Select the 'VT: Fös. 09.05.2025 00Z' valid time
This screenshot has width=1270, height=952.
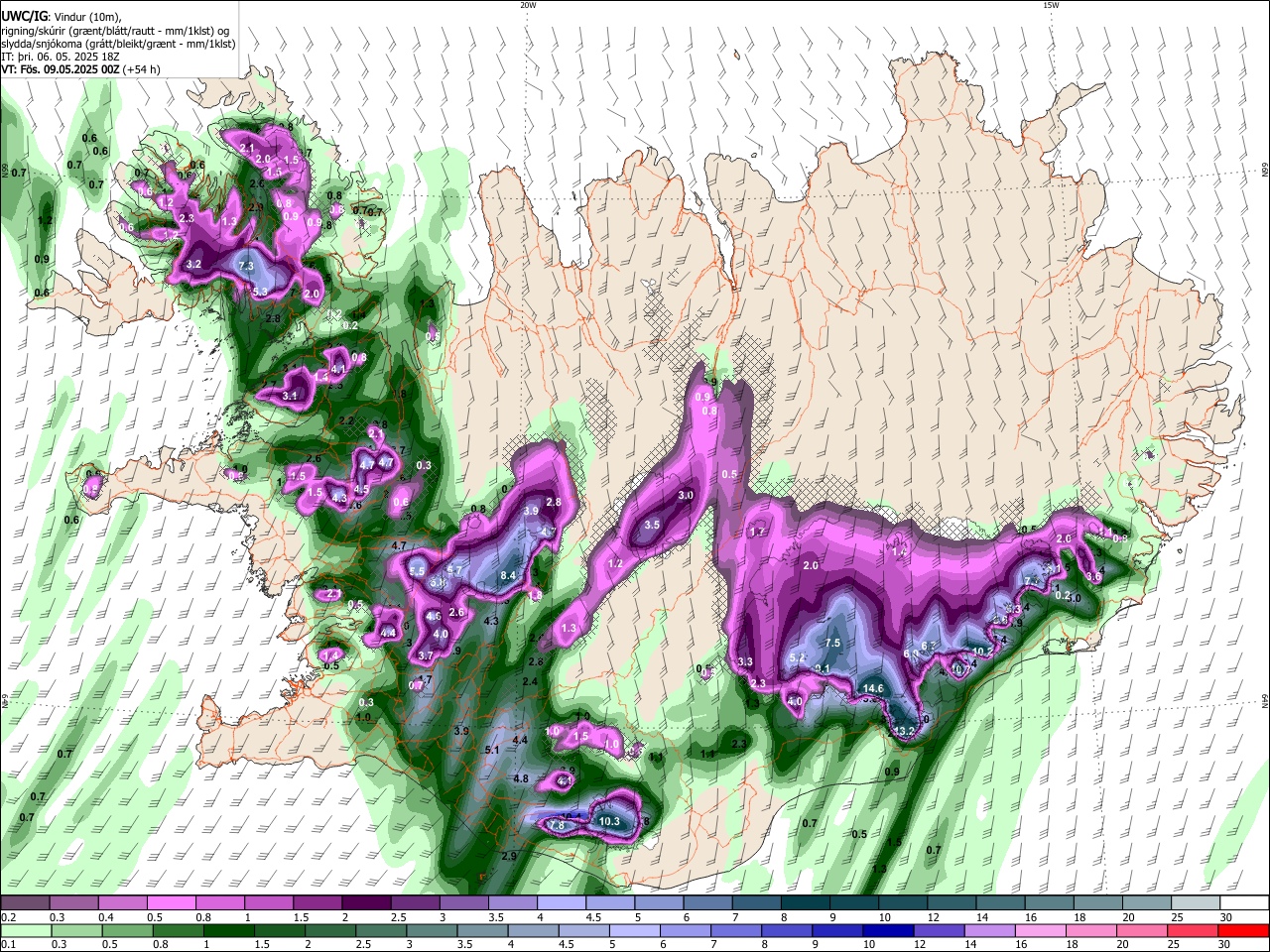[x=61, y=69]
